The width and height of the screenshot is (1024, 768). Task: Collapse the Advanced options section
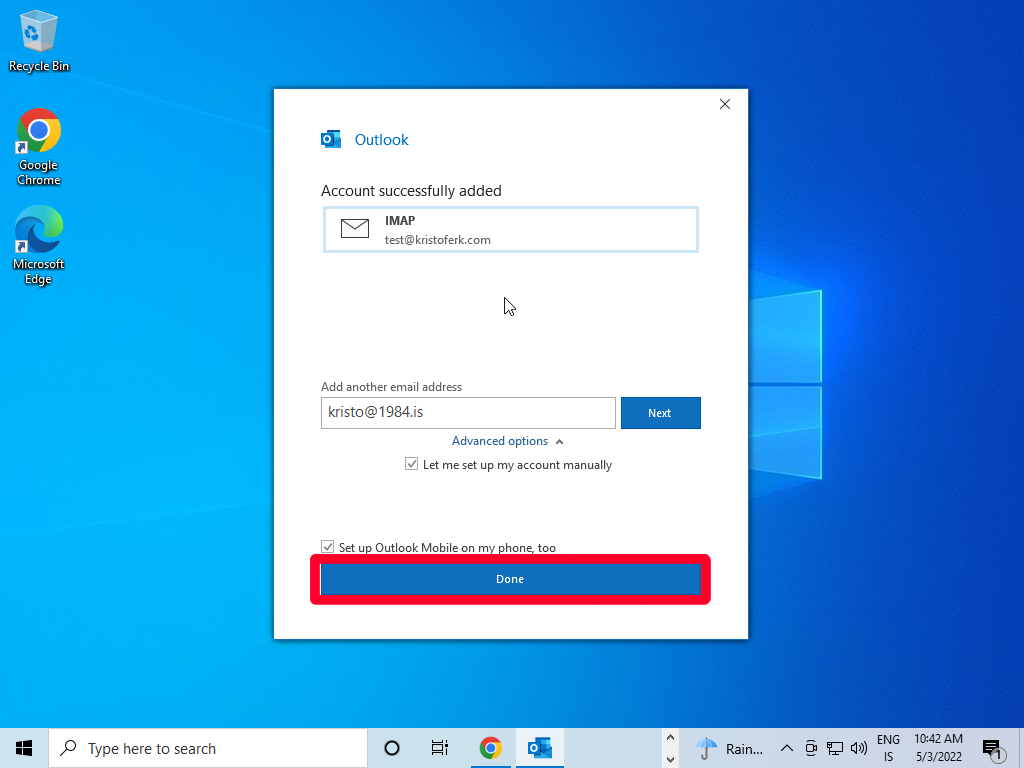coord(507,441)
